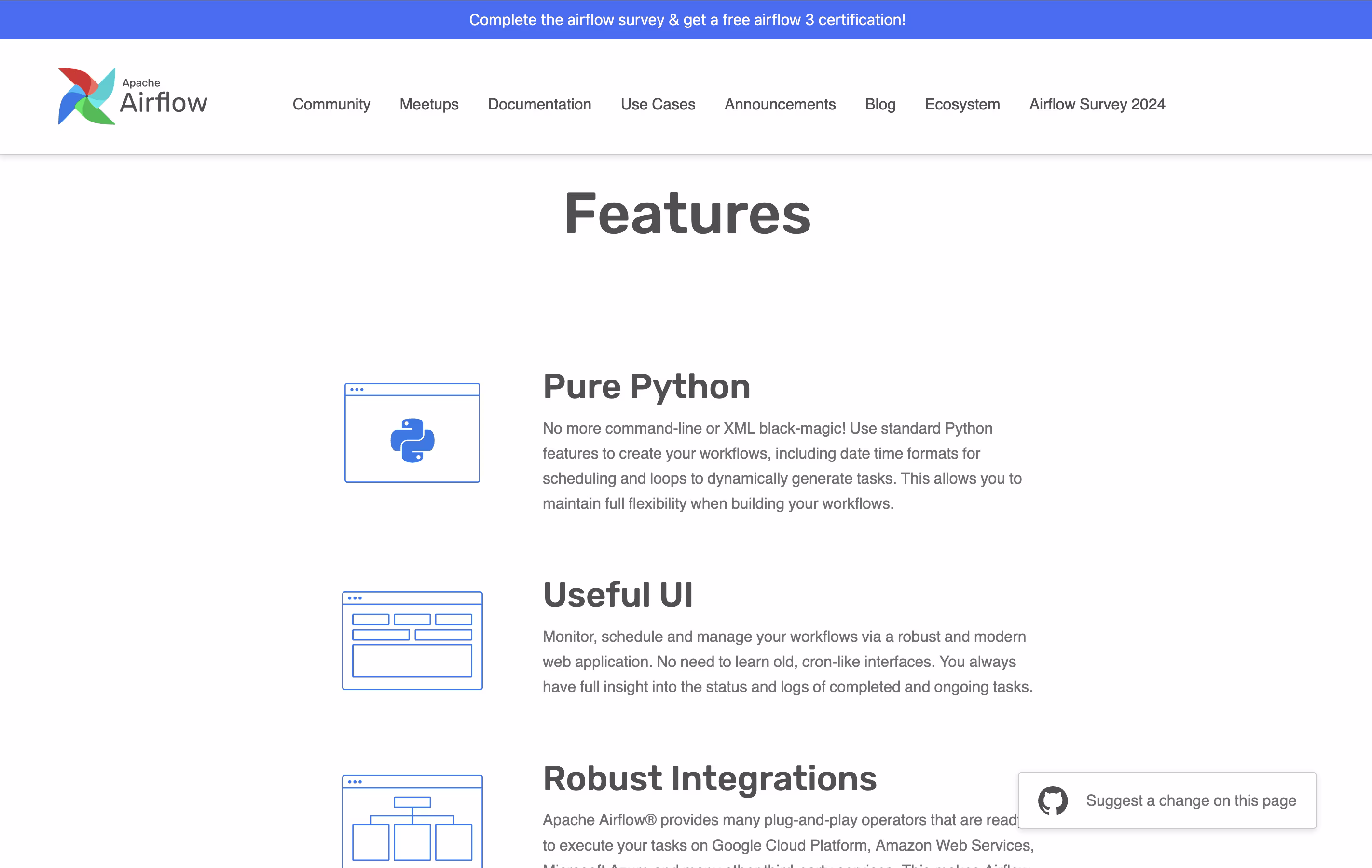
Task: Open the Community menu item
Action: coord(331,104)
